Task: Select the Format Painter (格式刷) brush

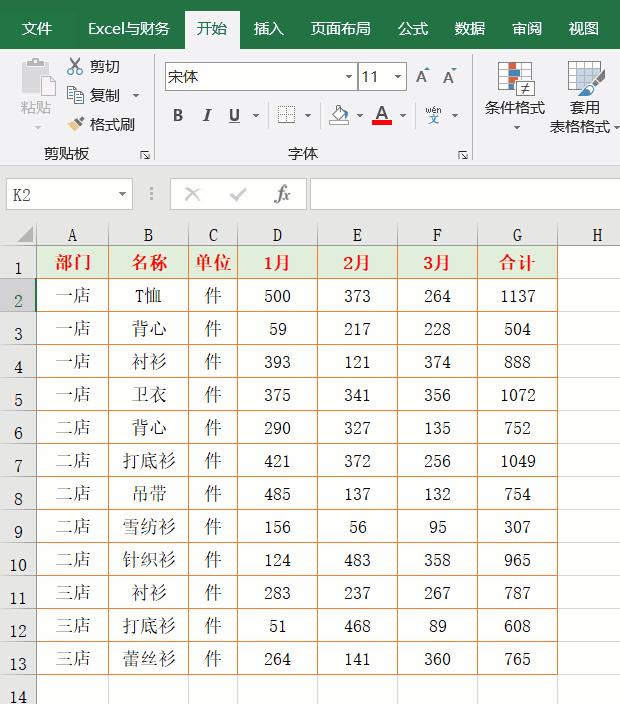Action: click(75, 124)
